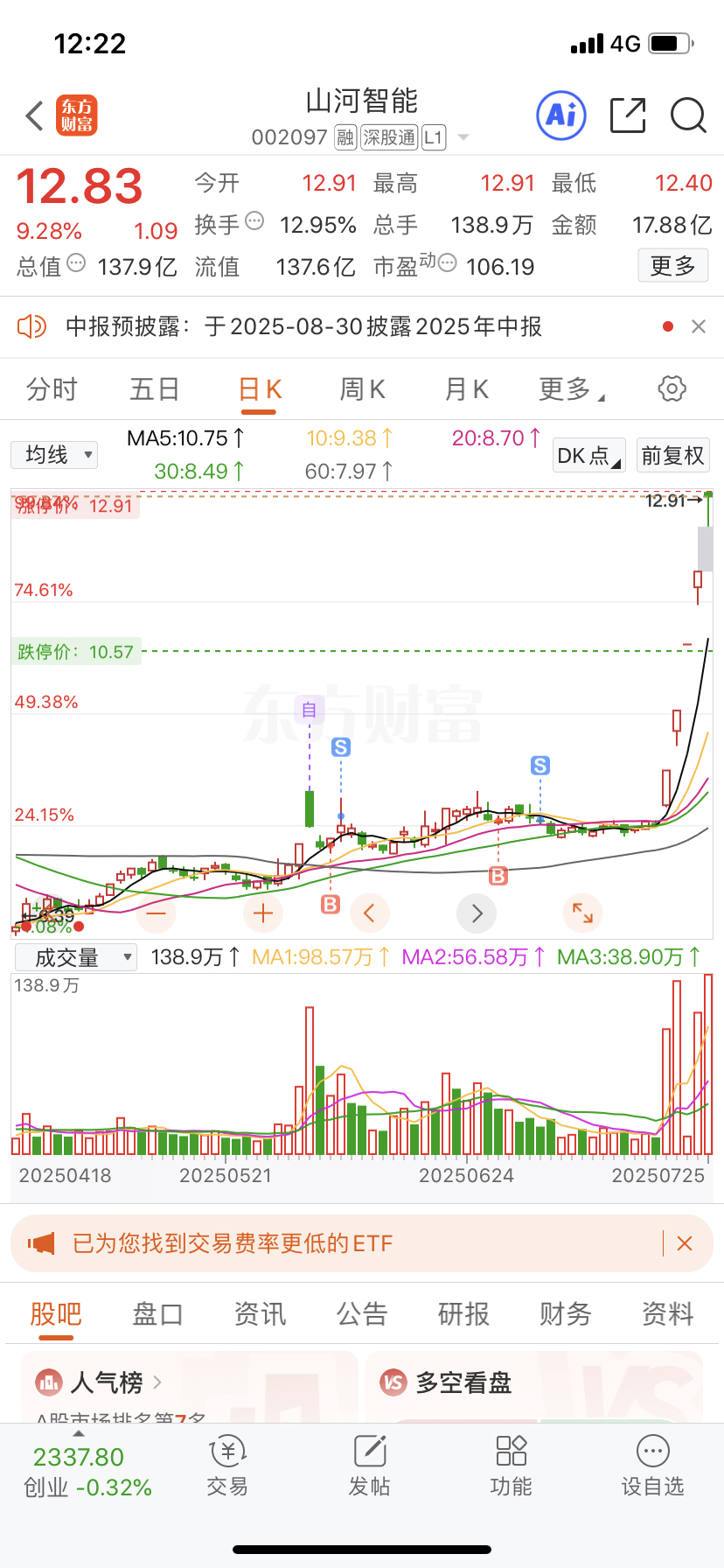Tap the MA5:10.75 value
This screenshot has width=724, height=1568.
click(186, 438)
